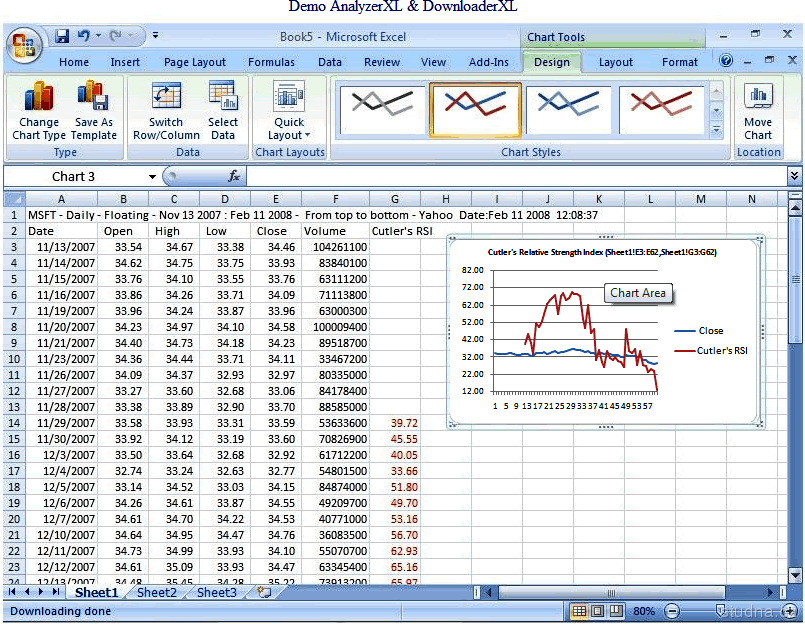Go to last sheet navigation arrow
The height and width of the screenshot is (624, 805).
55,592
